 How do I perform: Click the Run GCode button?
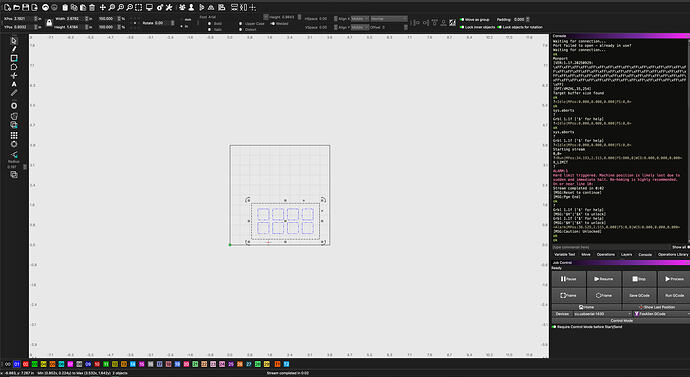pos(674,295)
